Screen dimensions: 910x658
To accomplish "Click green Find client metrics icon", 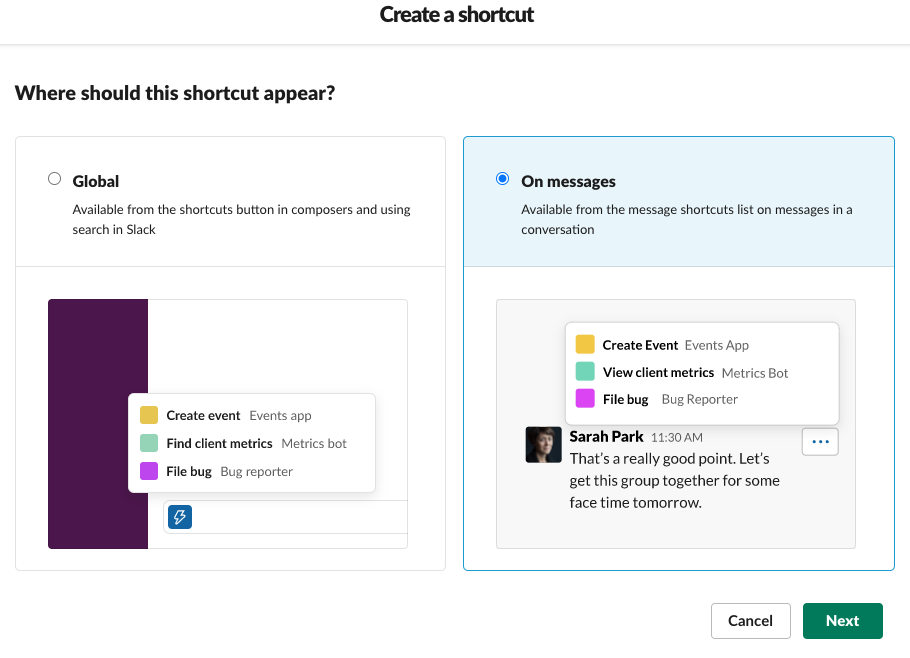I will [149, 443].
